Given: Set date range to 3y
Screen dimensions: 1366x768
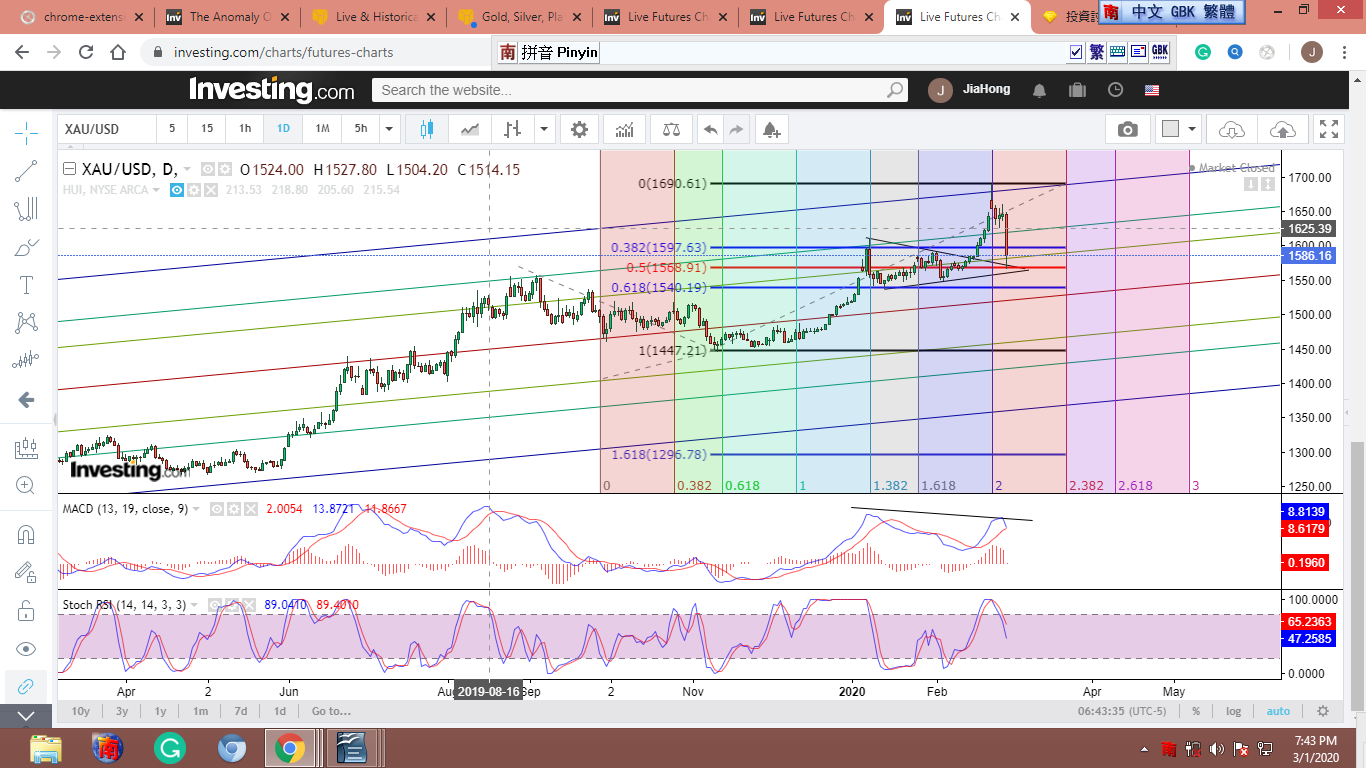Looking at the screenshot, I should click(121, 711).
